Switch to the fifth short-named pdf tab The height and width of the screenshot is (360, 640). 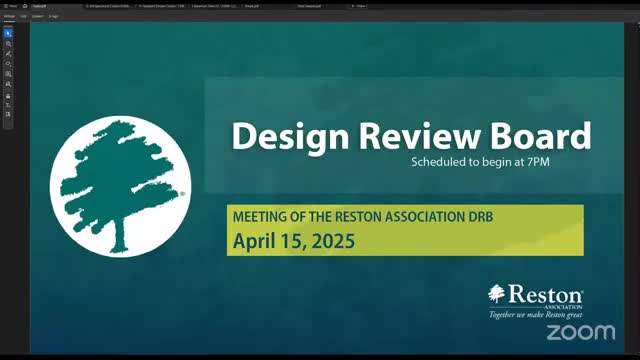click(252, 6)
